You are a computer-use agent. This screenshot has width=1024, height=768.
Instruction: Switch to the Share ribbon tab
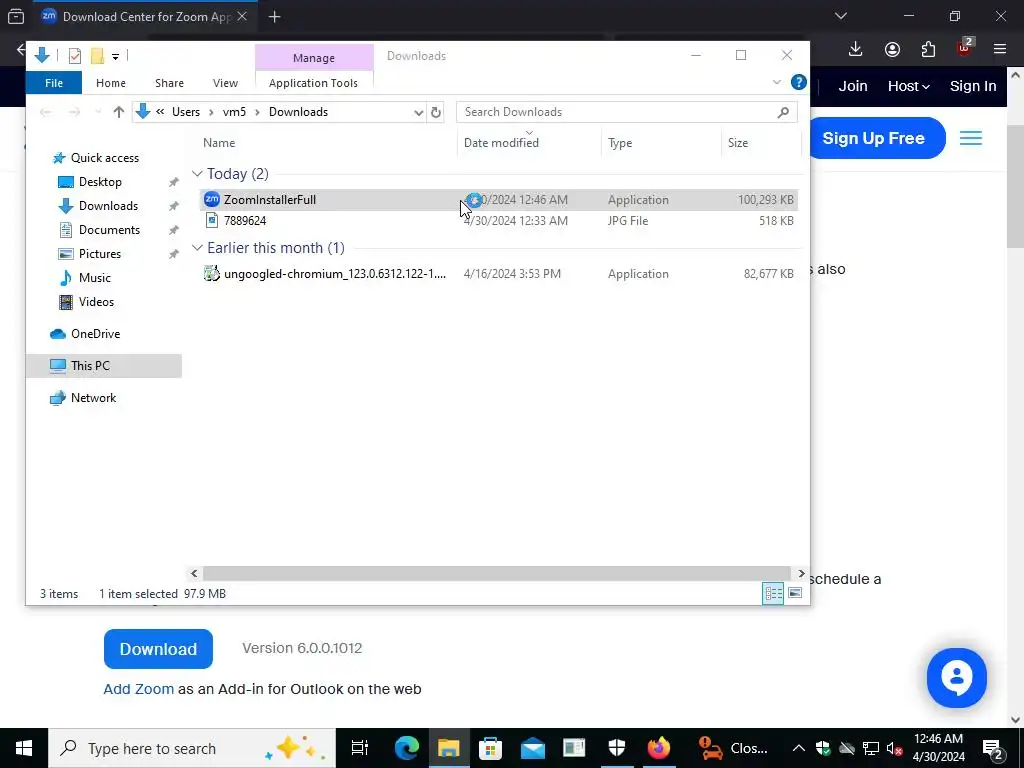coord(169,83)
